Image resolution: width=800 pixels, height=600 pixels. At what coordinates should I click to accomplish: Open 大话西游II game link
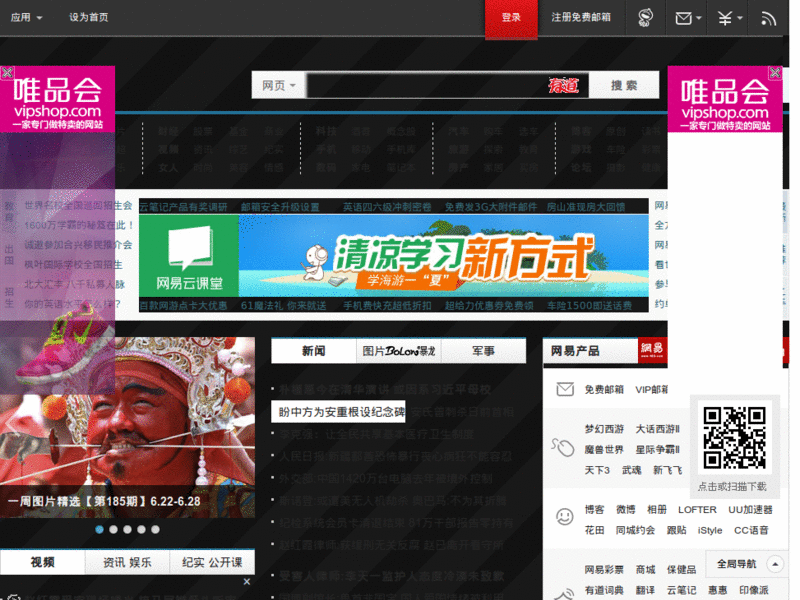tap(657, 429)
